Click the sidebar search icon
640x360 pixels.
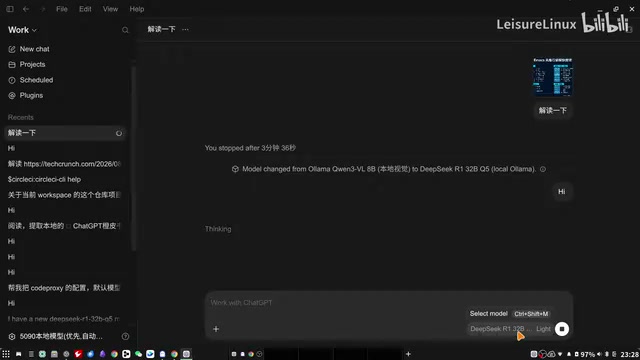point(125,30)
